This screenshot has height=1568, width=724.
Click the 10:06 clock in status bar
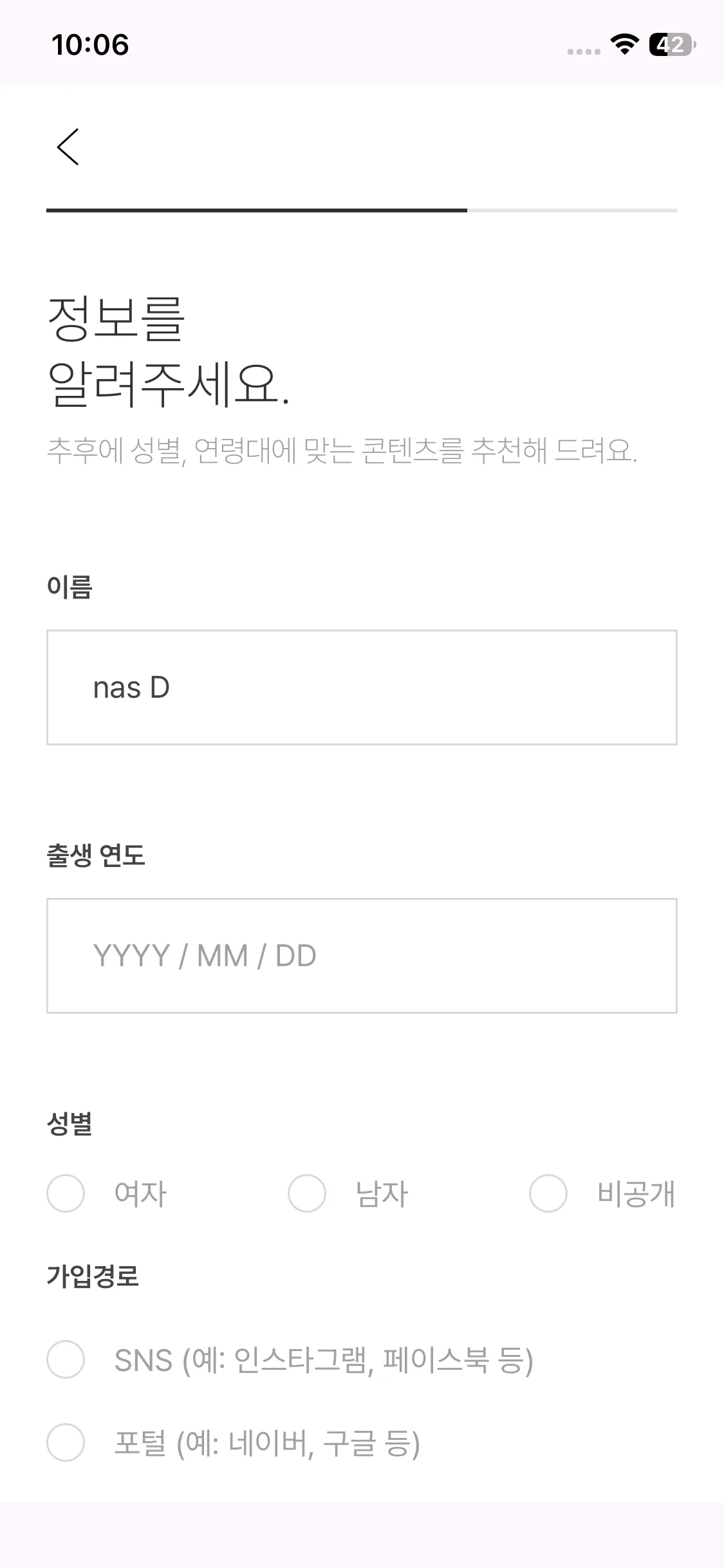pyautogui.click(x=90, y=45)
